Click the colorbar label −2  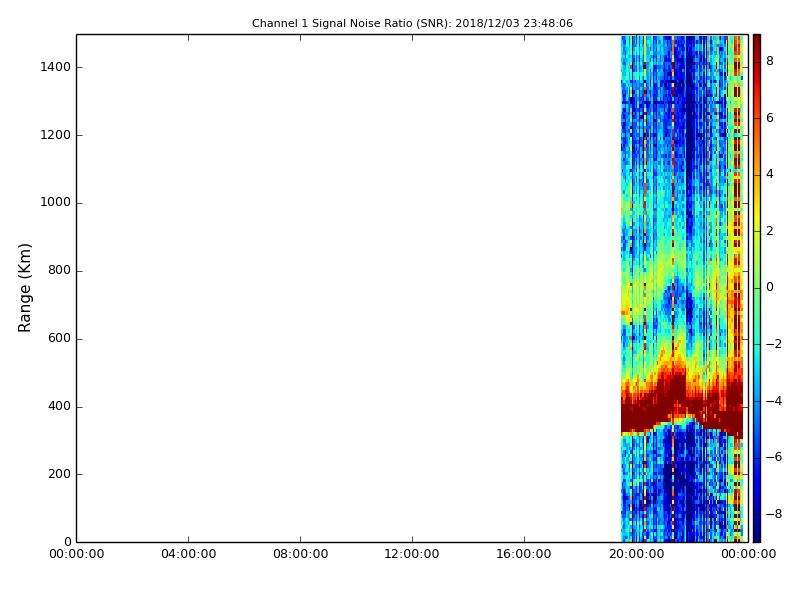773,344
